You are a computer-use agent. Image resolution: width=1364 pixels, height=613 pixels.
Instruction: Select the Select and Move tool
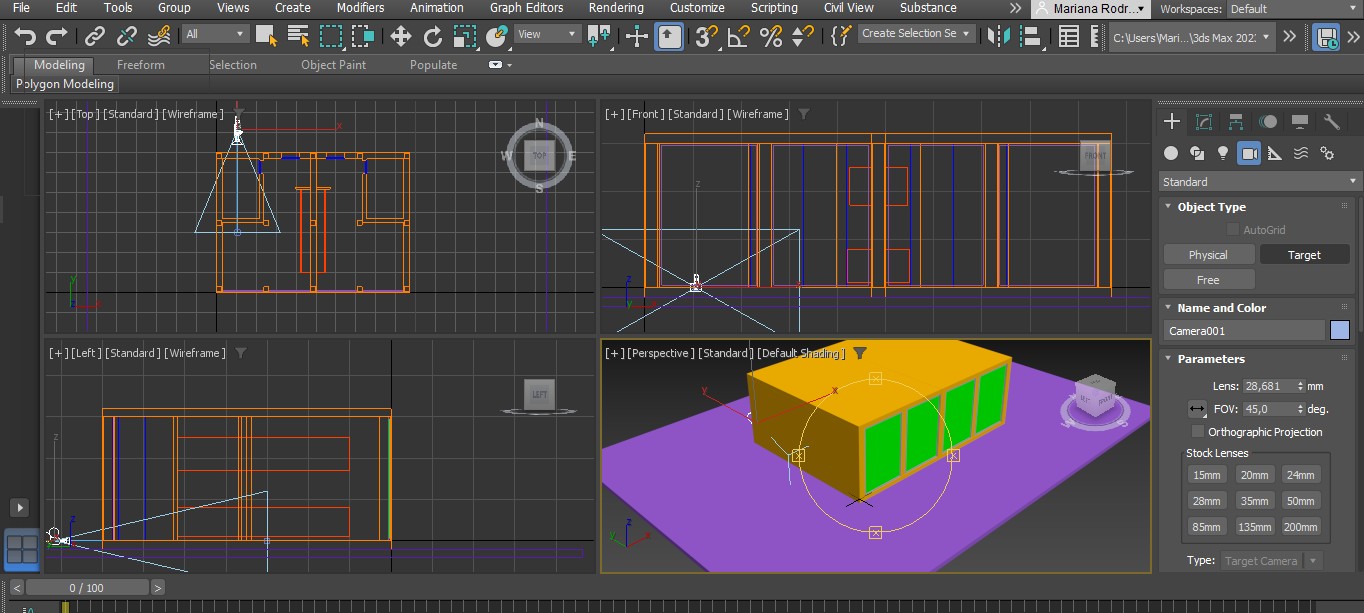(401, 37)
